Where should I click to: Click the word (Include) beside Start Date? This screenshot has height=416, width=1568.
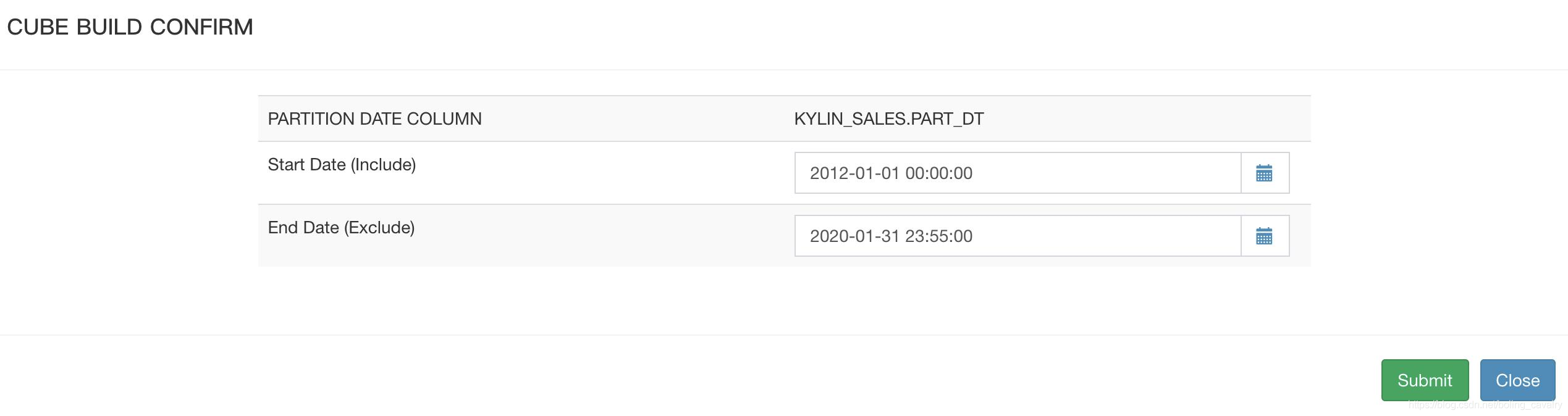coord(383,165)
